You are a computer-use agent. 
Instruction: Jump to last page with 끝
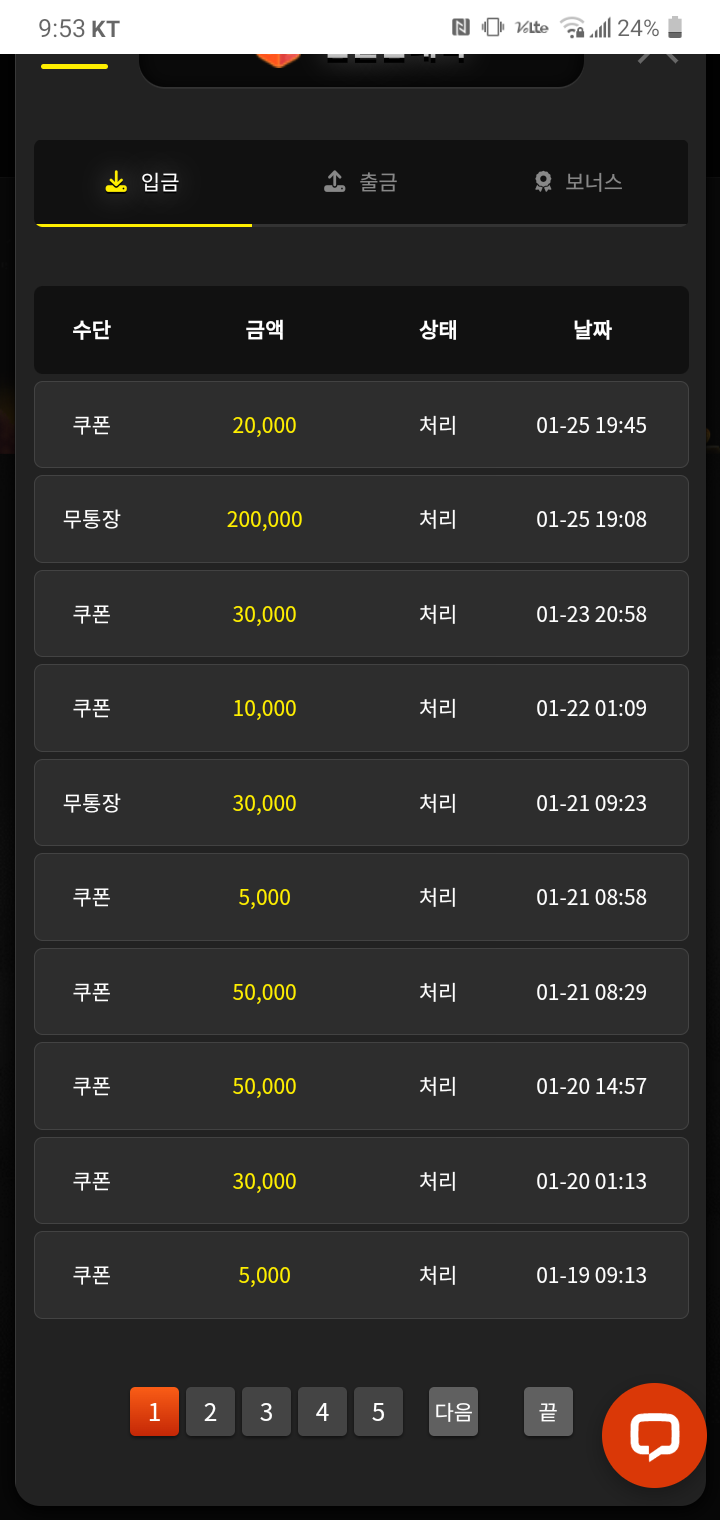tap(548, 1412)
